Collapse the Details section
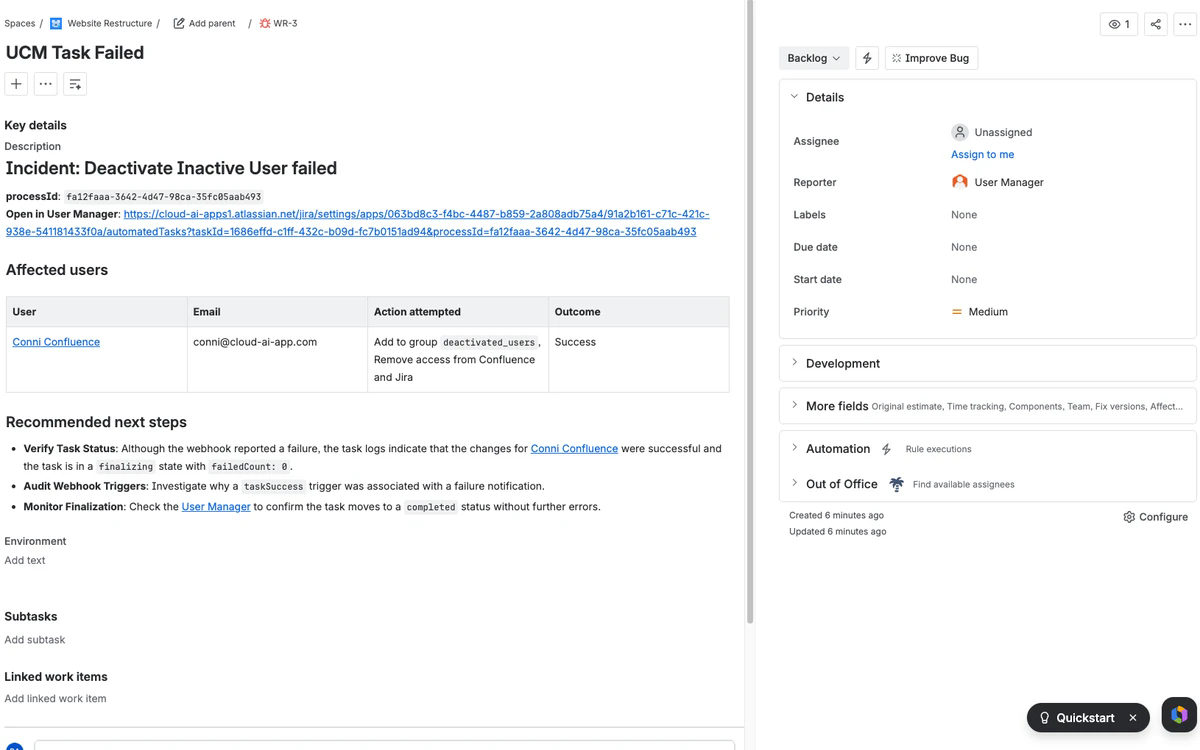Viewport: 1200px width, 750px height. 795,97
